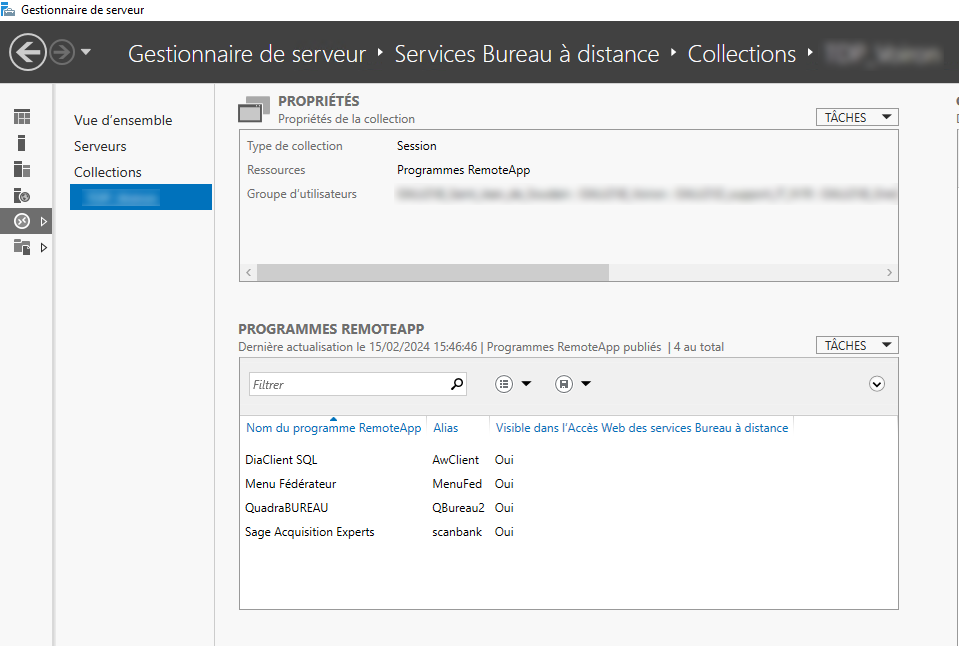Open the Dashboard grid icon in sidebar
This screenshot has height=646, width=959.
point(22,117)
